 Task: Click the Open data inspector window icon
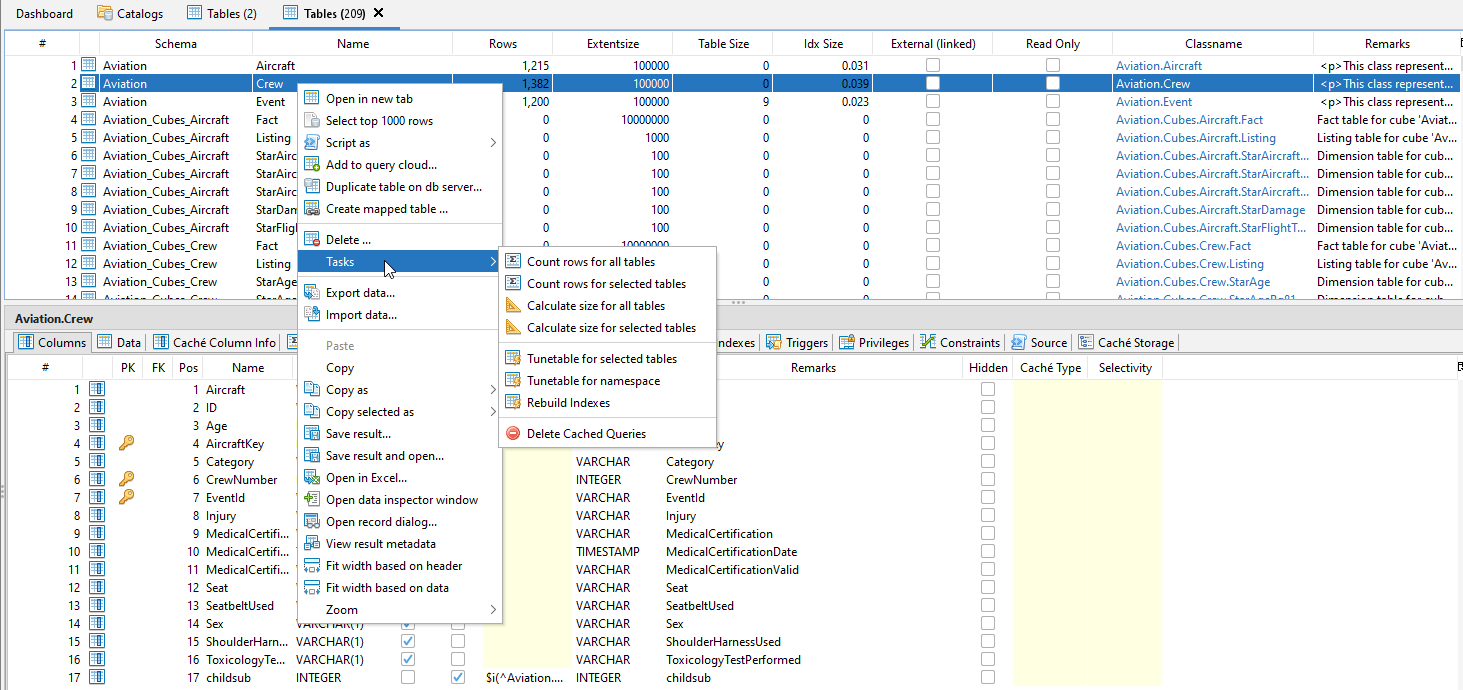(x=311, y=499)
